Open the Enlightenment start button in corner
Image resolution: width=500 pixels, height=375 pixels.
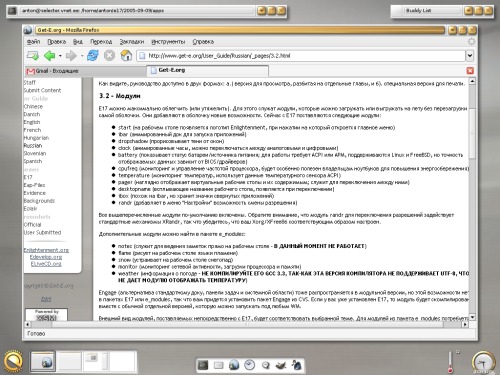[13, 361]
